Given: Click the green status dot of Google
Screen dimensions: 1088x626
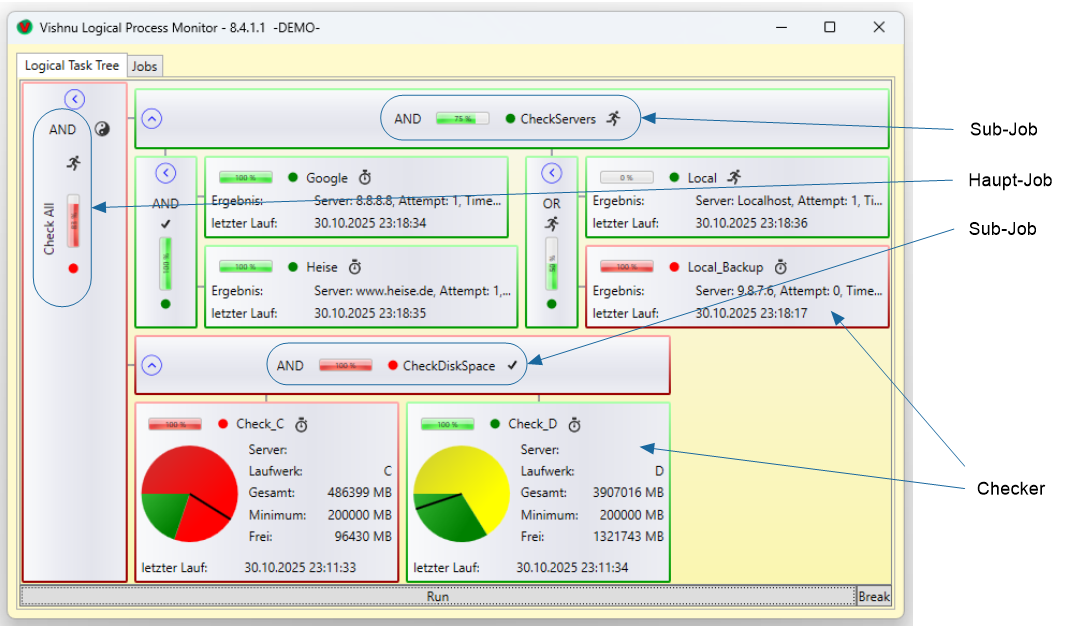Looking at the screenshot, I should click(x=293, y=178).
